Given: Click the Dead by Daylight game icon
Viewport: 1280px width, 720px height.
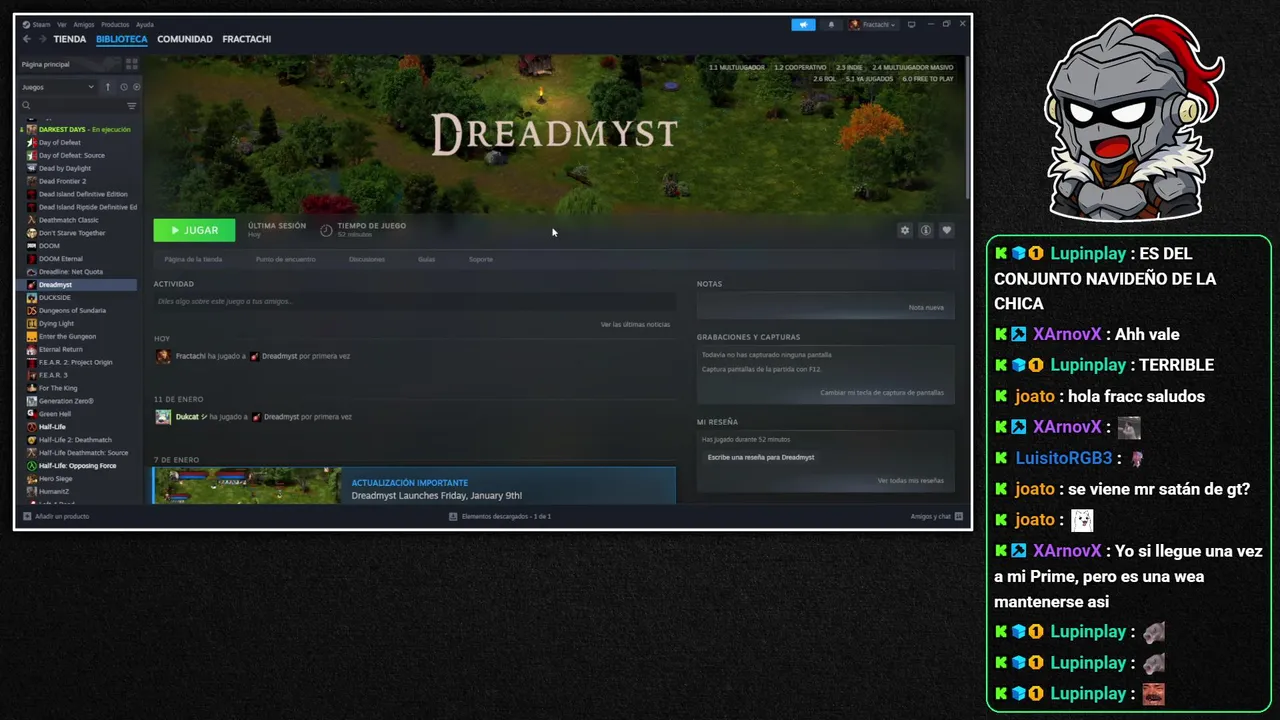Looking at the screenshot, I should (x=32, y=168).
